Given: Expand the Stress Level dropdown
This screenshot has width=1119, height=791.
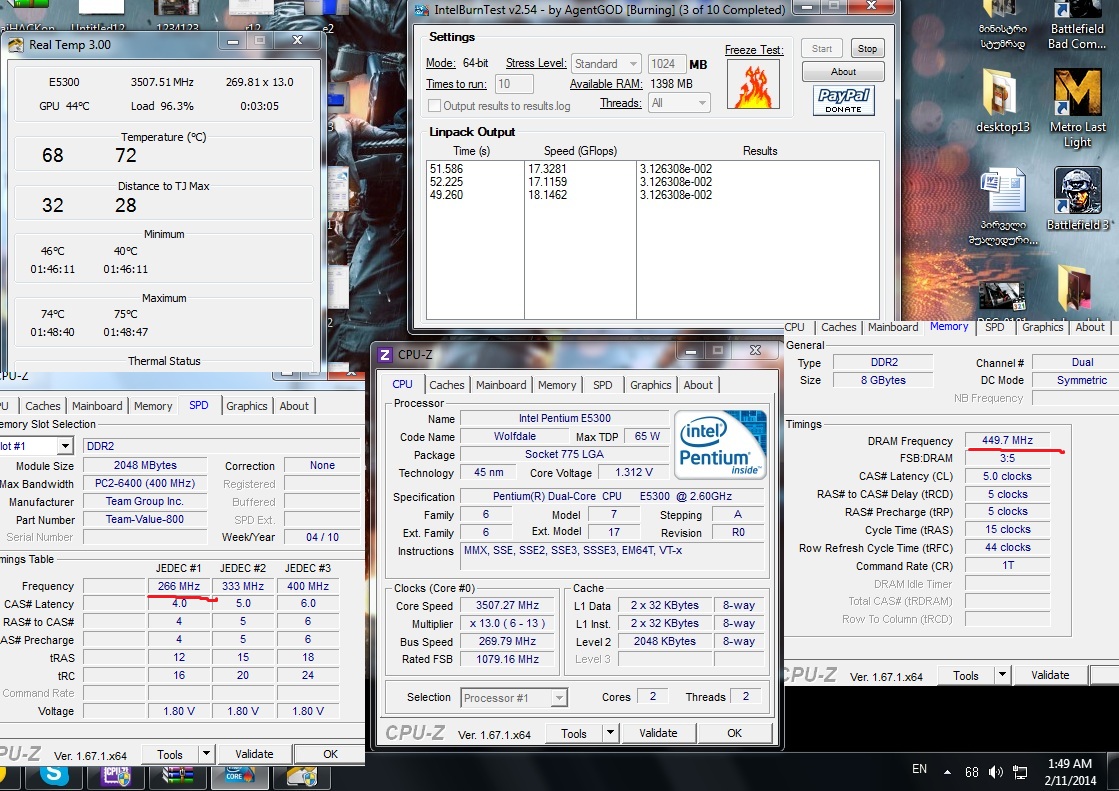Looking at the screenshot, I should (605, 64).
